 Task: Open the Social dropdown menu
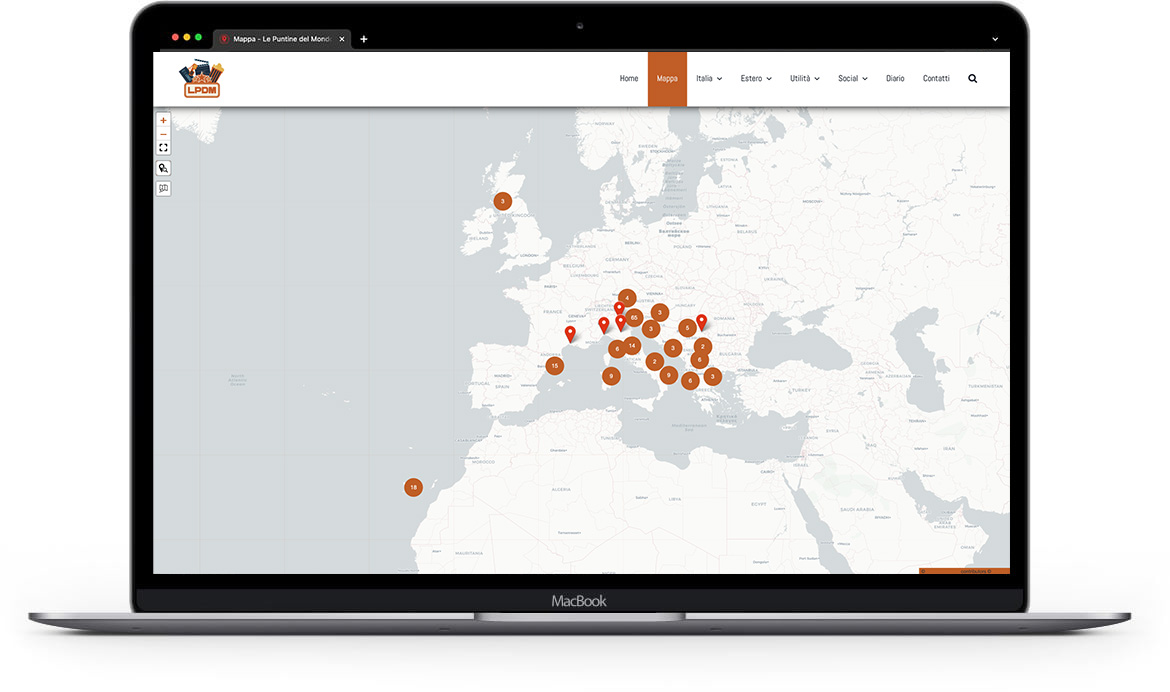(x=852, y=78)
